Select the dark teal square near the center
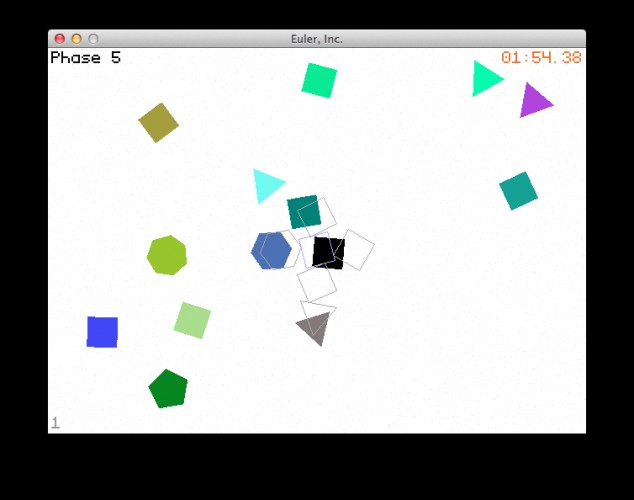The height and width of the screenshot is (500, 634). 304,212
